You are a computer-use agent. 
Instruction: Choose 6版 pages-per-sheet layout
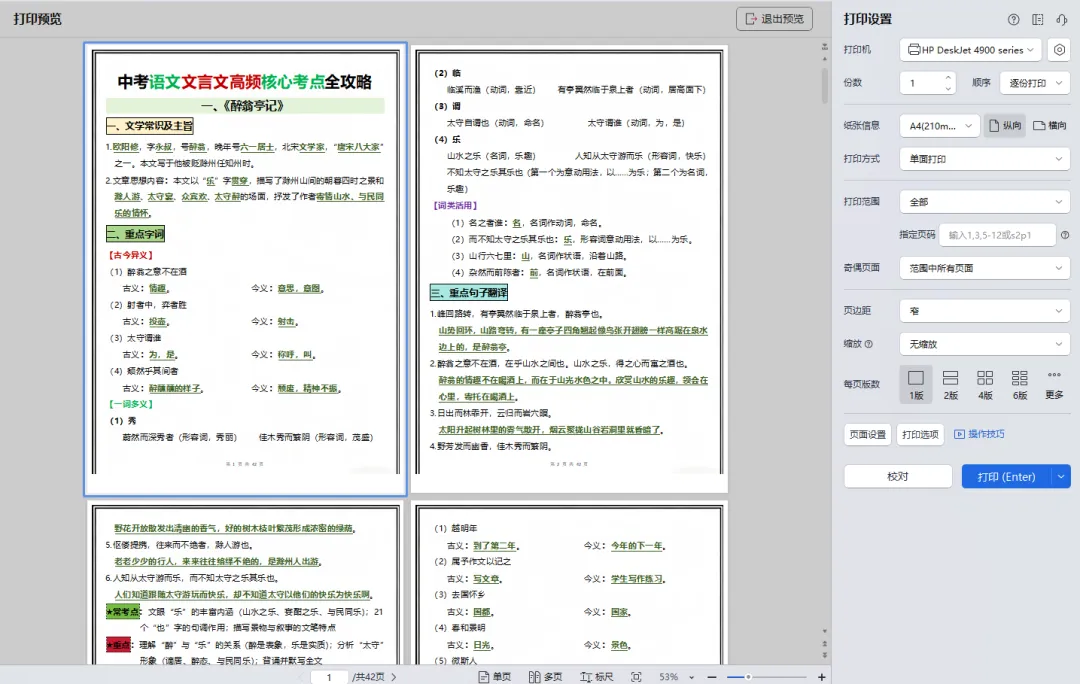[1019, 384]
